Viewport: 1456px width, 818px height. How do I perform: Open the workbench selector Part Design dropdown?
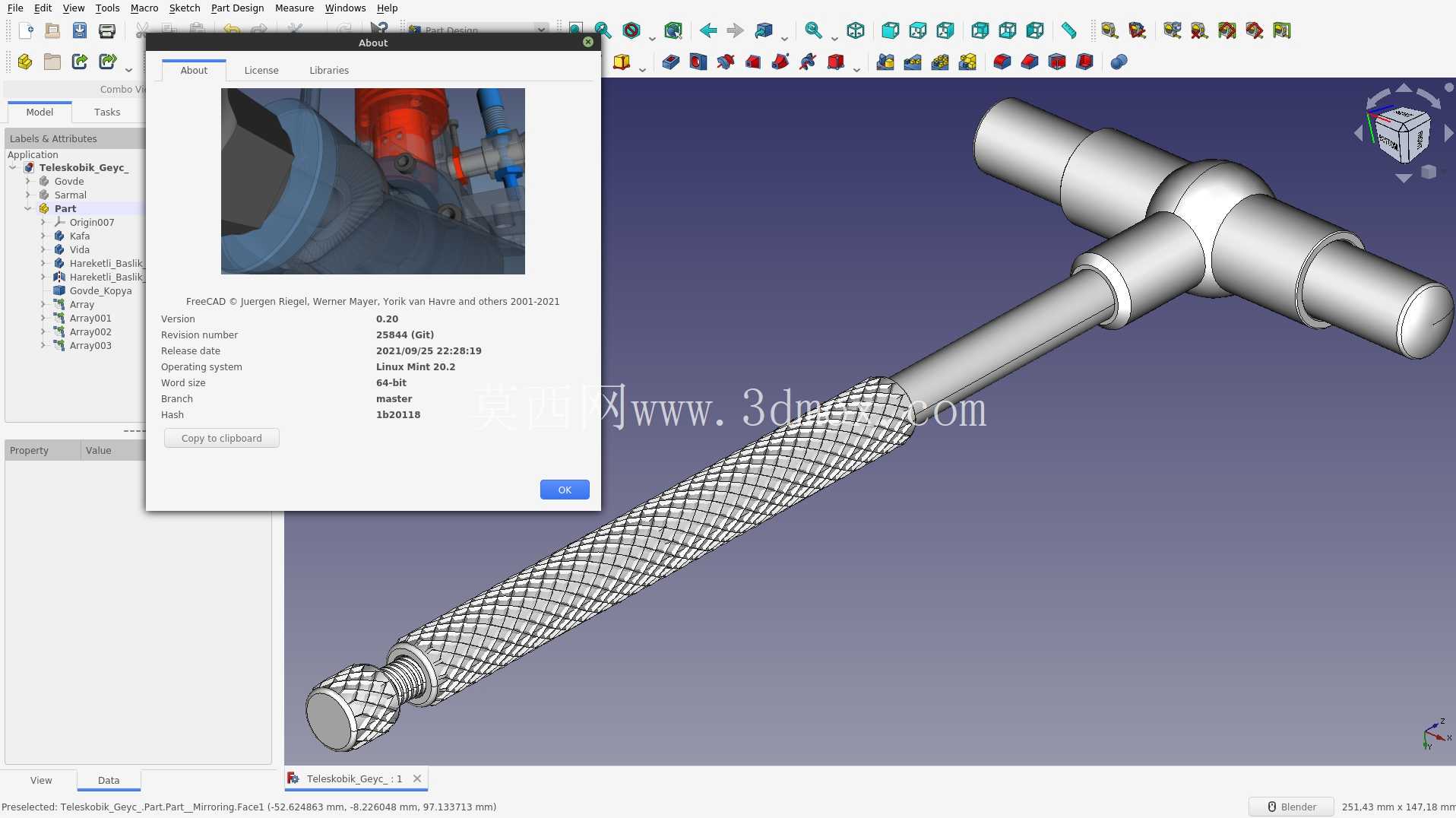pyautogui.click(x=477, y=30)
